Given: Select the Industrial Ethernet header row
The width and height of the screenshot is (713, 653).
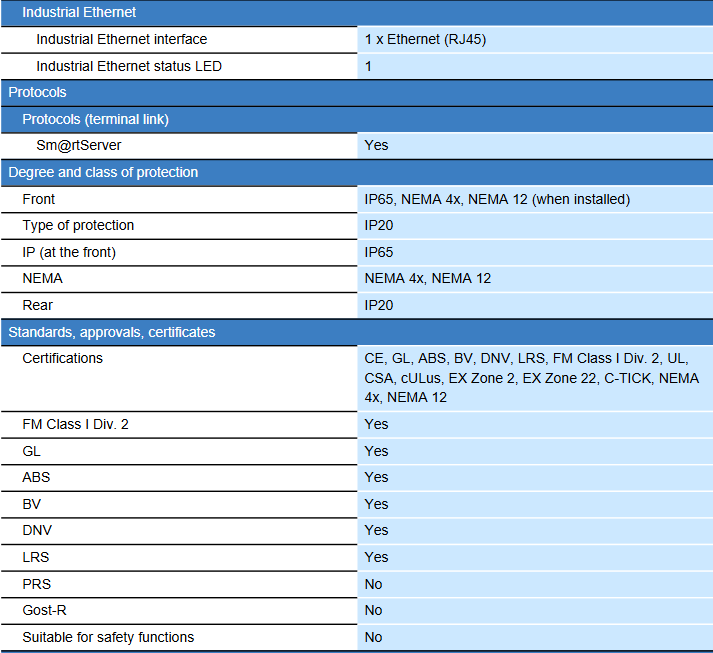Looking at the screenshot, I should click(x=356, y=13).
